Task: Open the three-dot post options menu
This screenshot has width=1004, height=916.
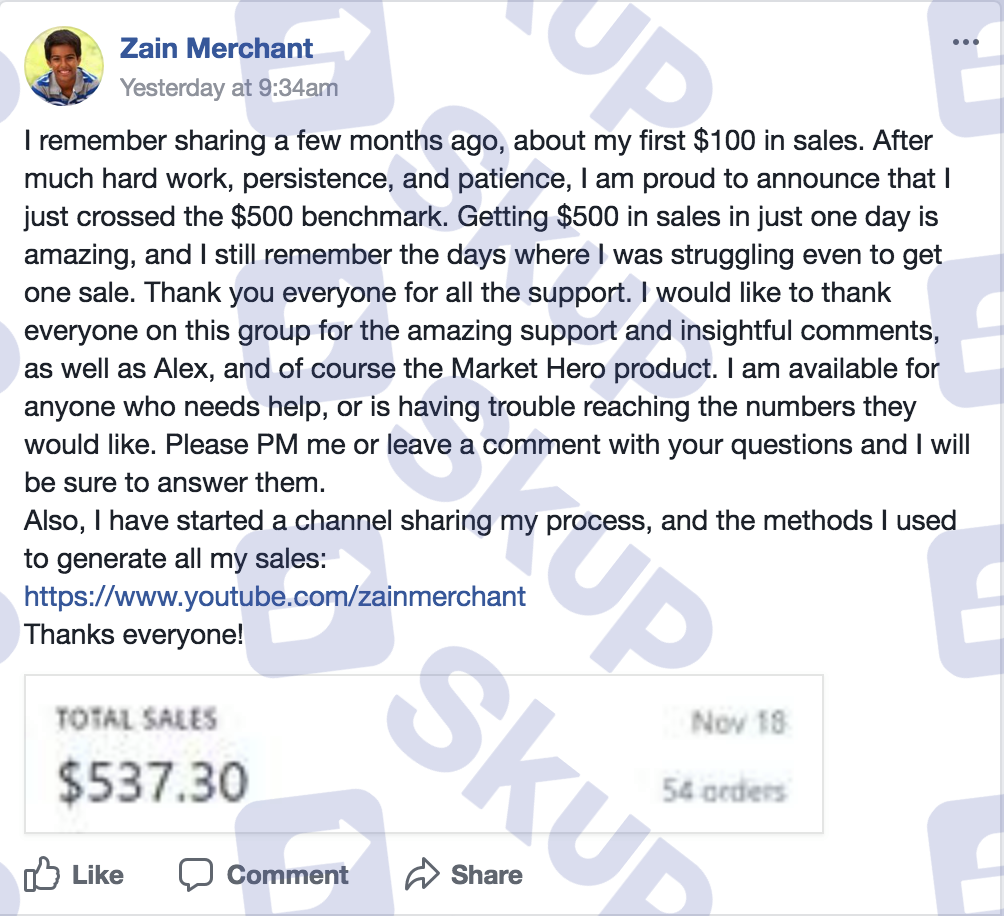Action: click(966, 42)
